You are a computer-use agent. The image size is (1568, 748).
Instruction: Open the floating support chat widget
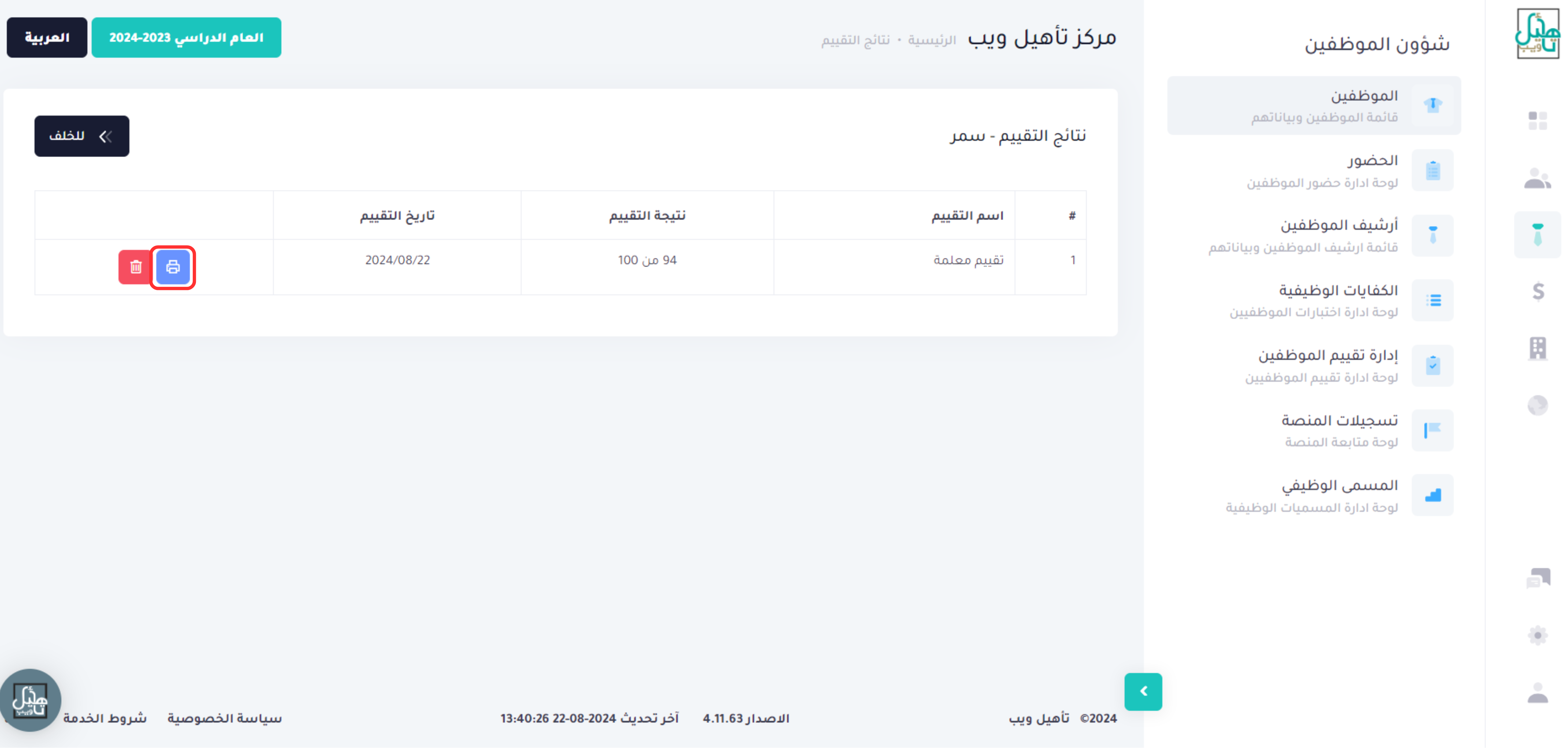[31, 701]
